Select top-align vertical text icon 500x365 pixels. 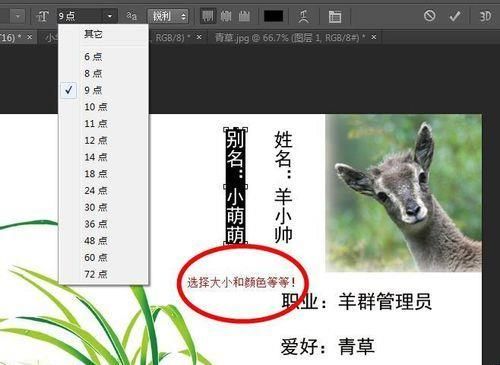click(208, 16)
